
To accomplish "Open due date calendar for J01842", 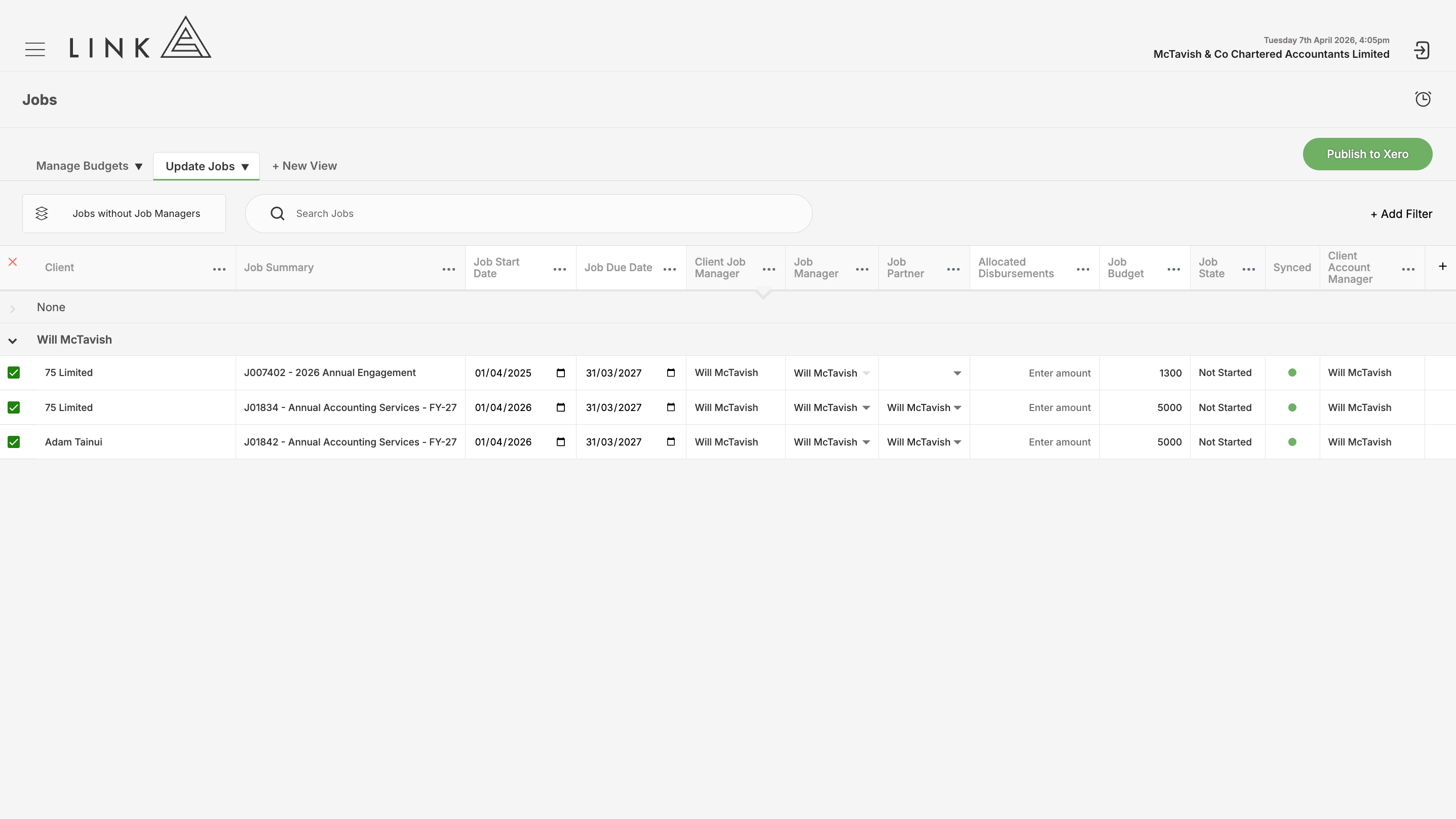I will click(671, 442).
